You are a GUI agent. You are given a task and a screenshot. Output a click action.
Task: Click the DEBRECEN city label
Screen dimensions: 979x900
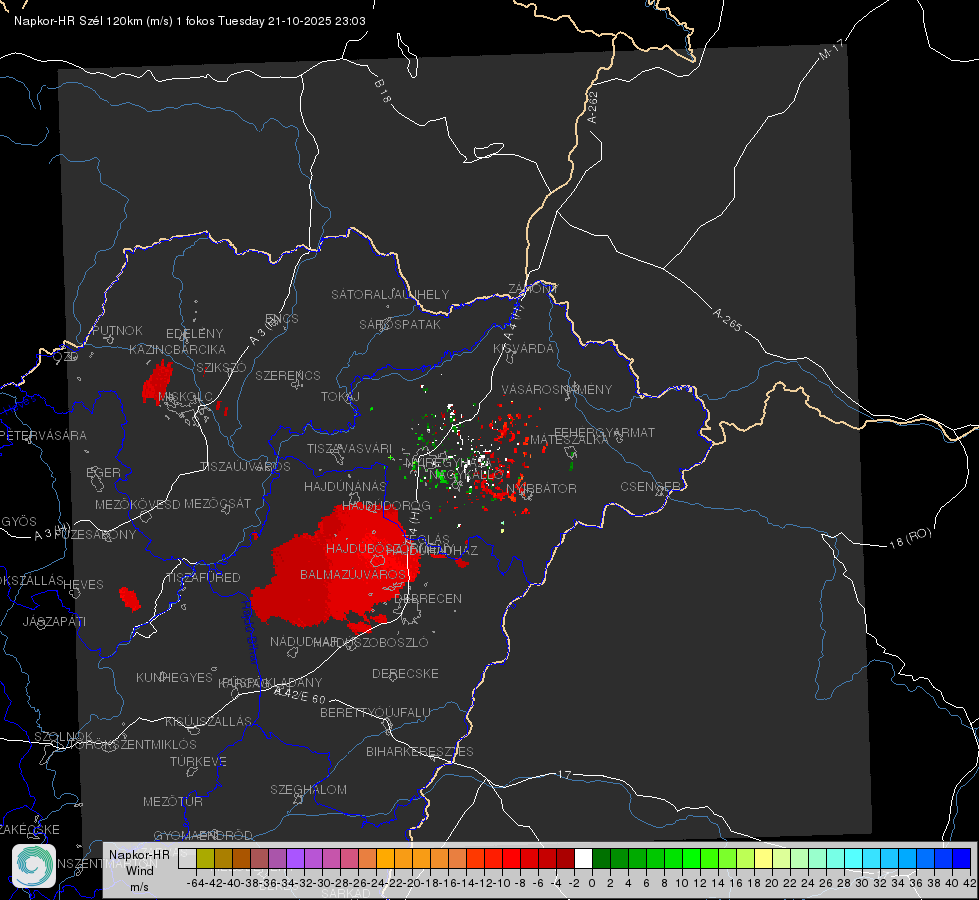coord(428,598)
